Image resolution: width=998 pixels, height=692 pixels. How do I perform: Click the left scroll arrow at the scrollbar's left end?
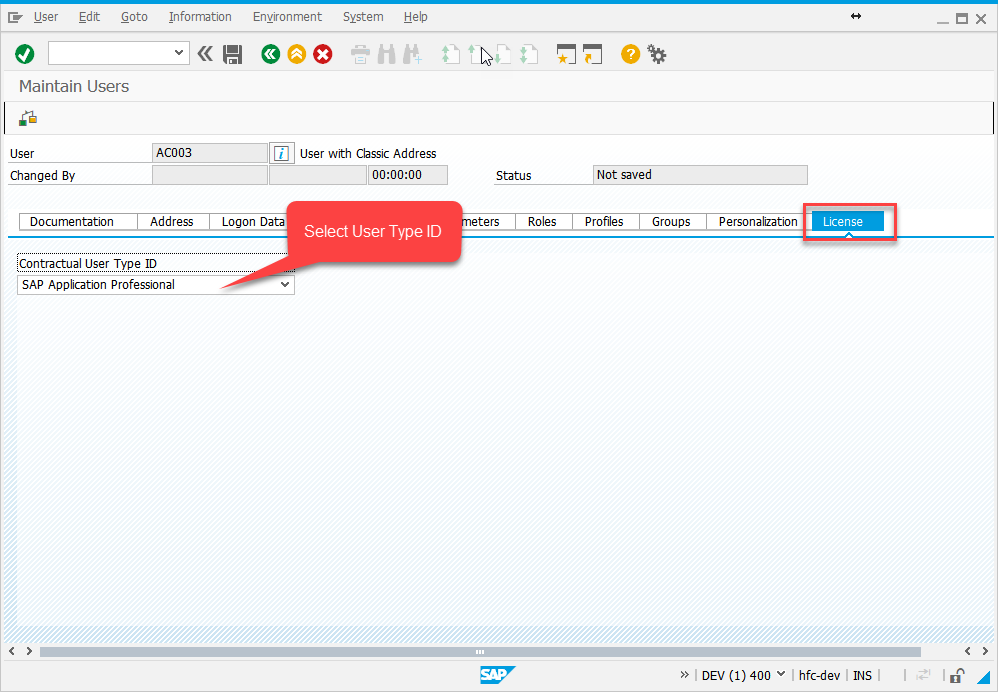(11, 651)
